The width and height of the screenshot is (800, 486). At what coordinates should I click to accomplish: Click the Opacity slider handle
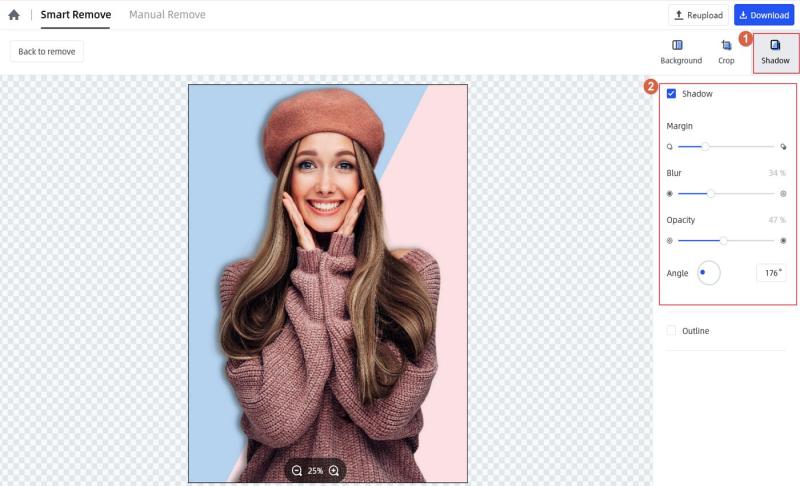723,240
